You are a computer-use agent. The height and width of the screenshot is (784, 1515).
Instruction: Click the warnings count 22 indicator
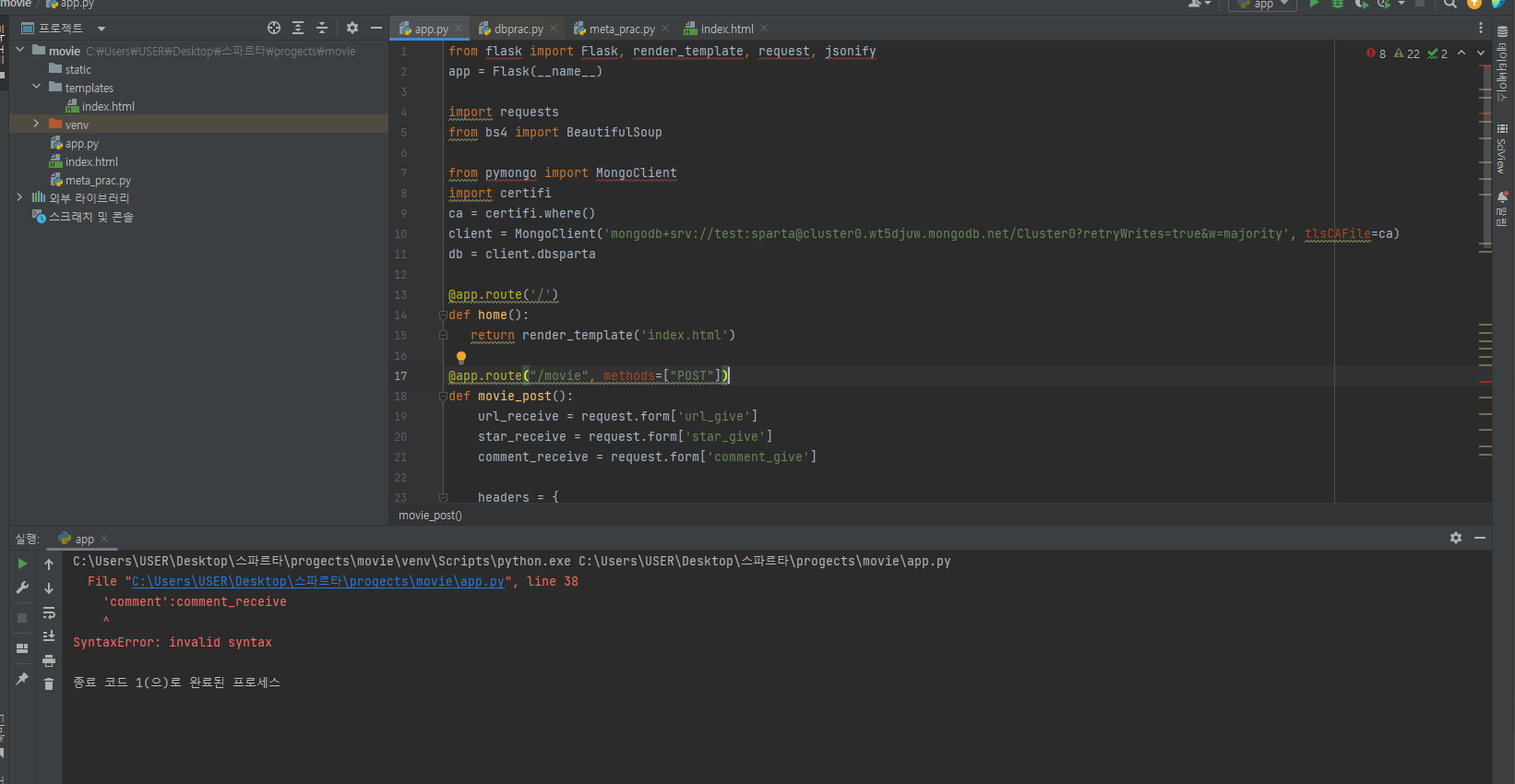click(x=1407, y=53)
